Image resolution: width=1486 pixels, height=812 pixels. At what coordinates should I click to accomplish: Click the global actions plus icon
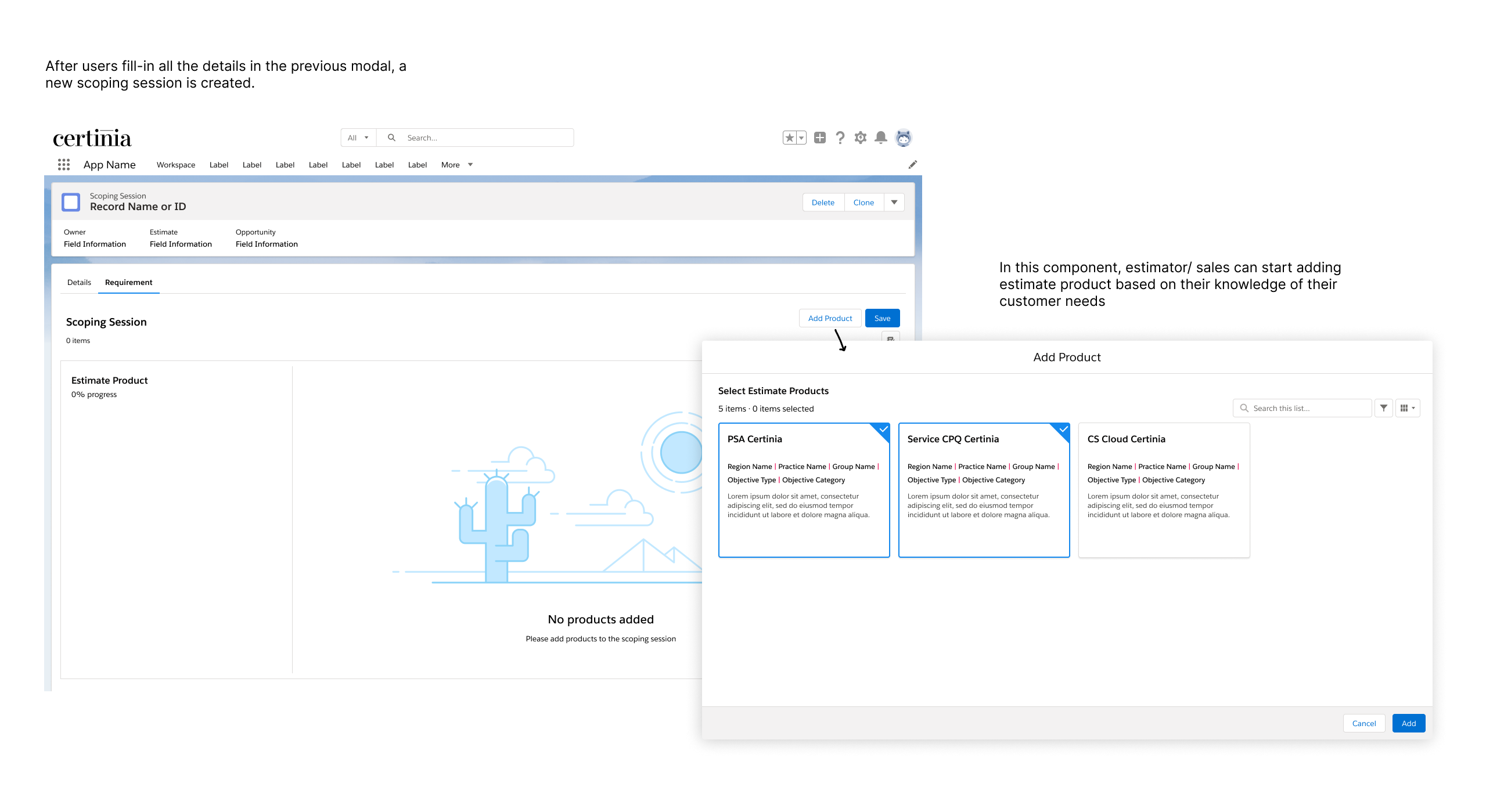point(819,138)
